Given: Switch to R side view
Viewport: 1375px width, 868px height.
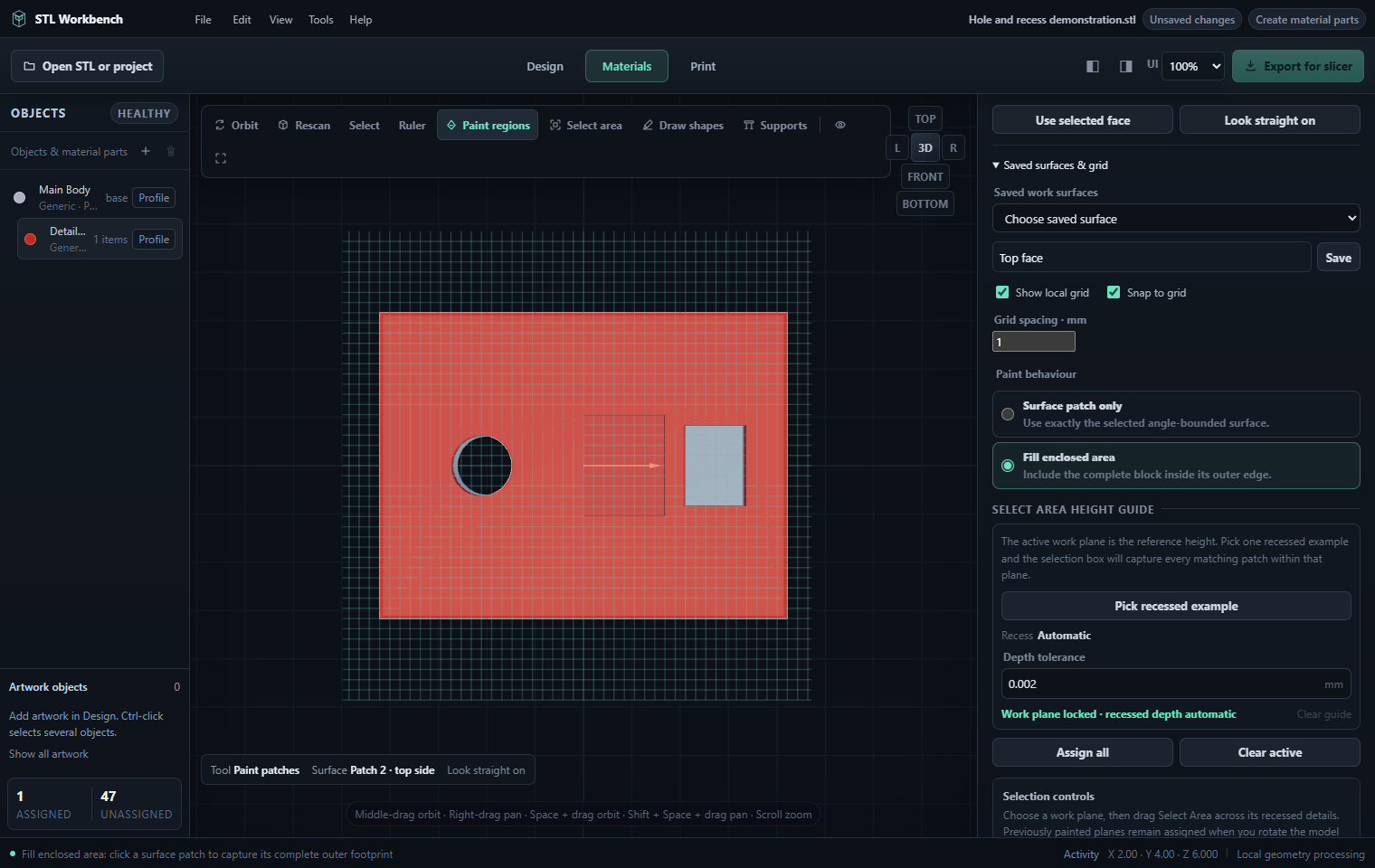Looking at the screenshot, I should pyautogui.click(x=953, y=147).
